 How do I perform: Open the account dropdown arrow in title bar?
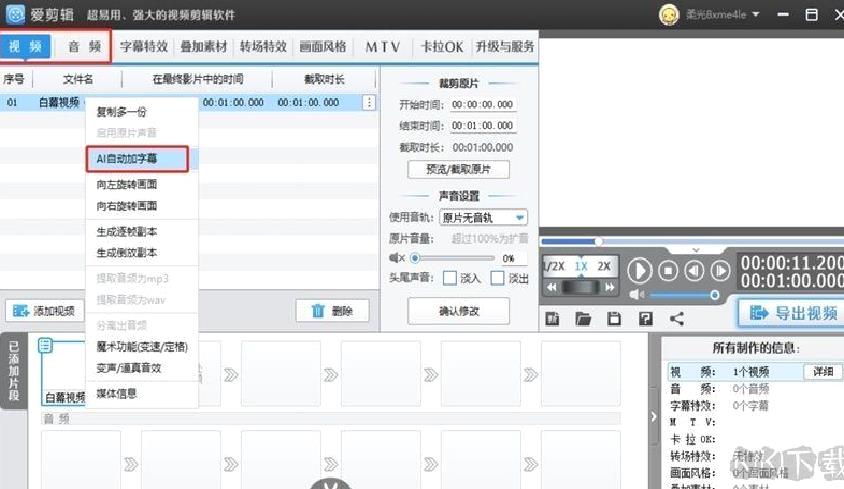755,15
